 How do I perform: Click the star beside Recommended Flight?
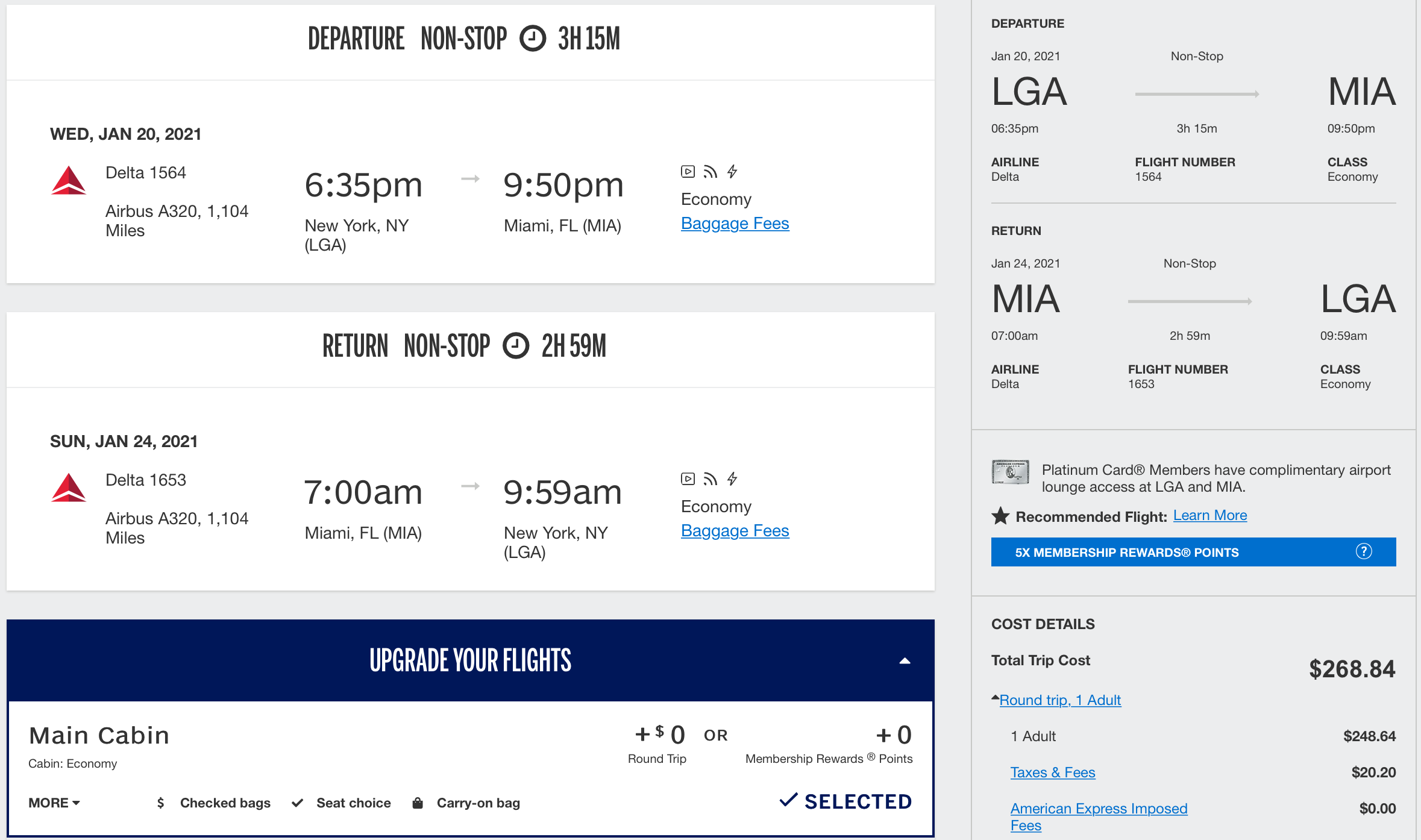tap(1001, 516)
